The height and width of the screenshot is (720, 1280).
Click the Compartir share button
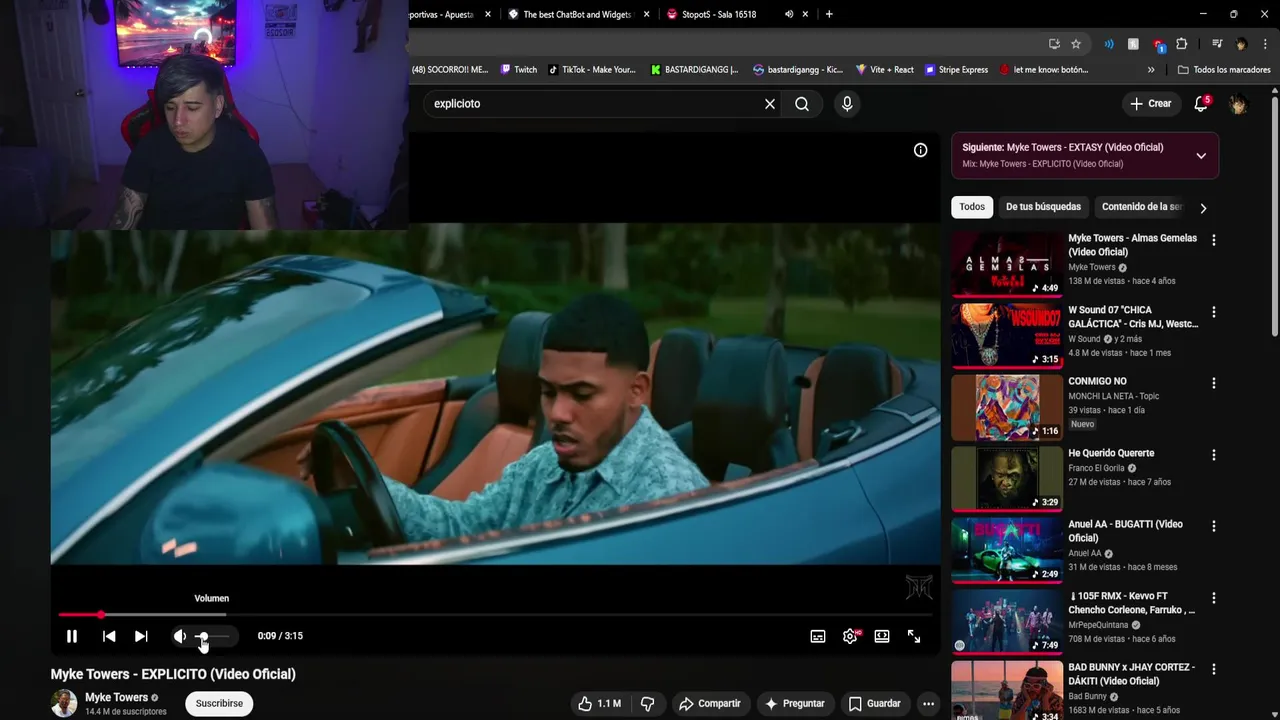tap(709, 704)
